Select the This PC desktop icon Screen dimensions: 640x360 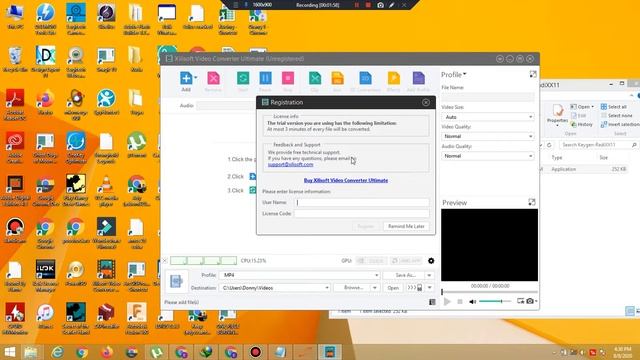point(15,16)
